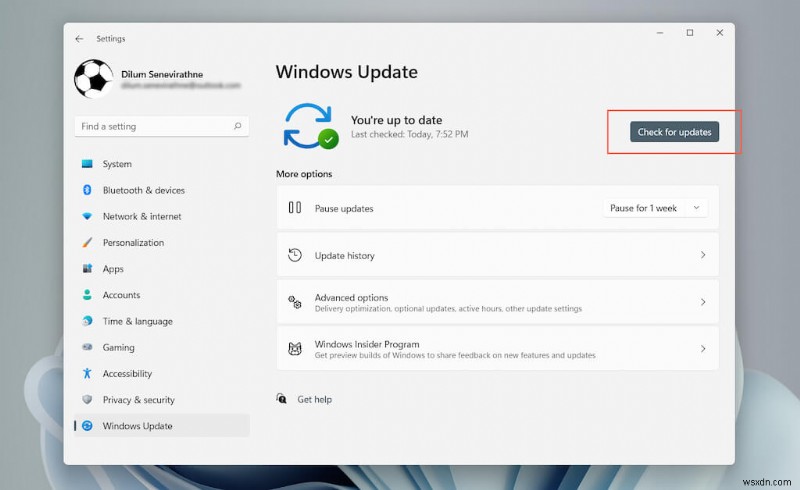Image resolution: width=800 pixels, height=490 pixels.
Task: Open Privacy & security settings
Action: point(162,400)
